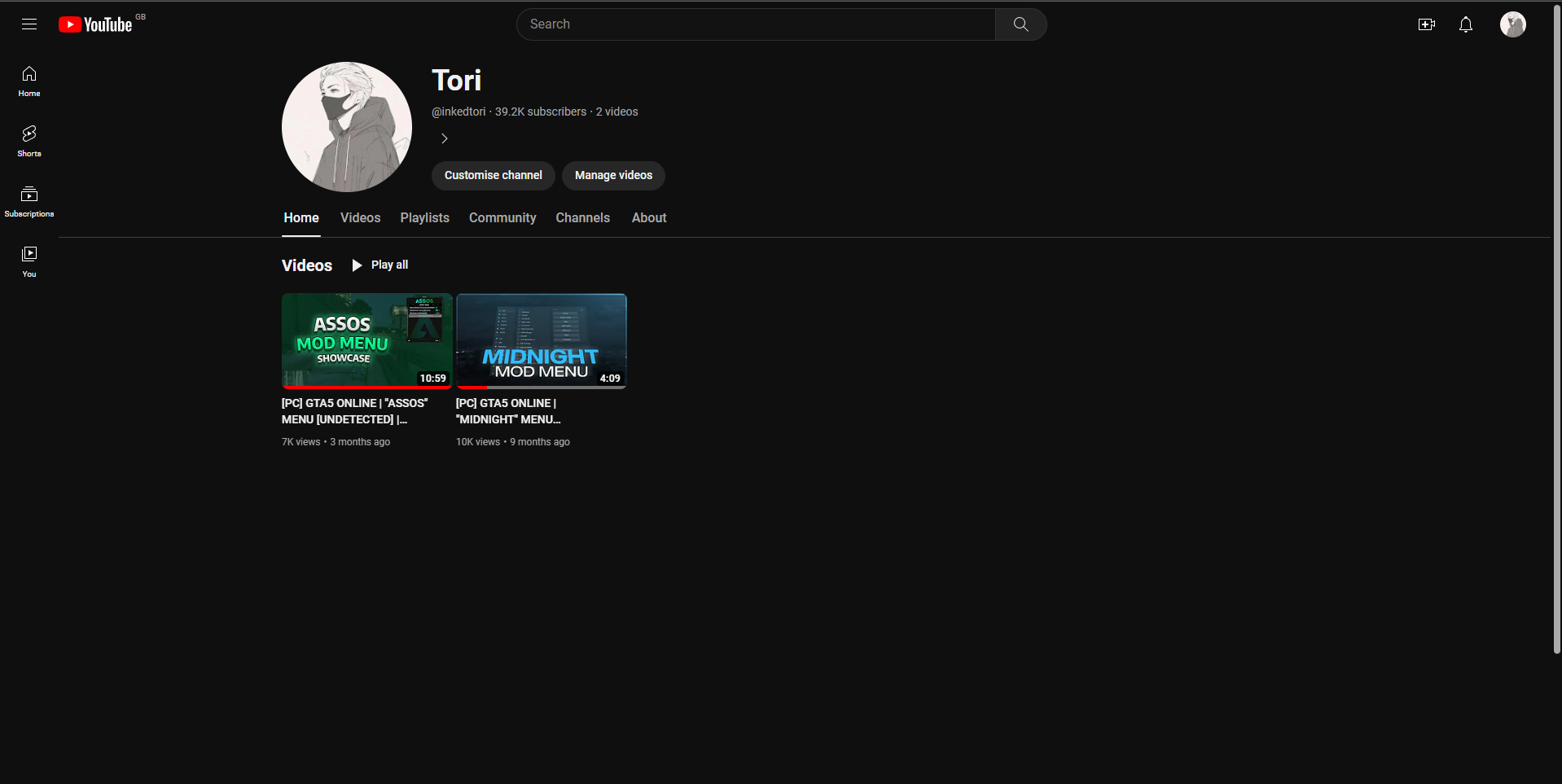Switch to the Channels tab

click(x=582, y=218)
